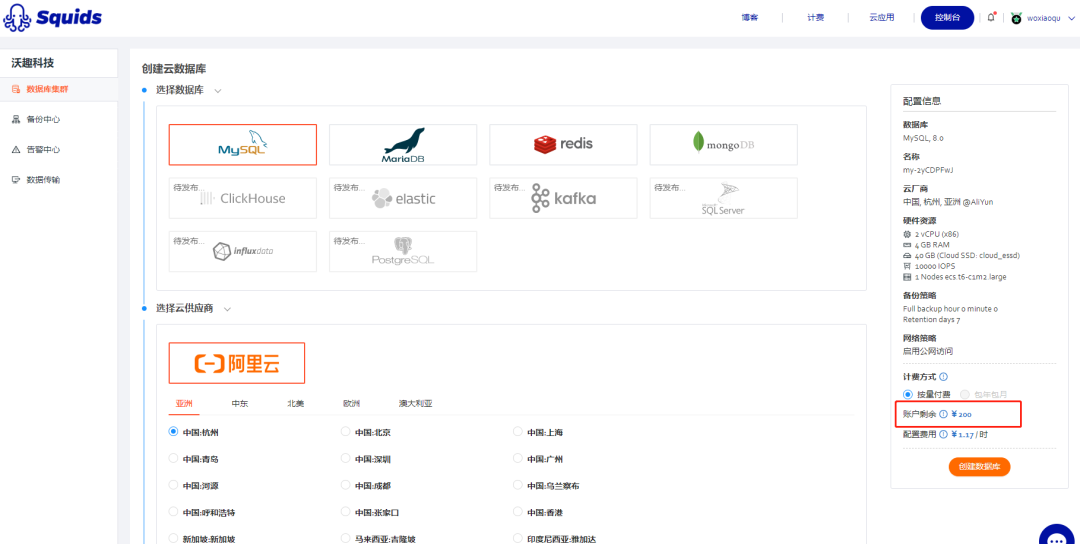Screen dimensions: 1080x544
Task: Select the mongoDB database card
Action: pos(723,145)
